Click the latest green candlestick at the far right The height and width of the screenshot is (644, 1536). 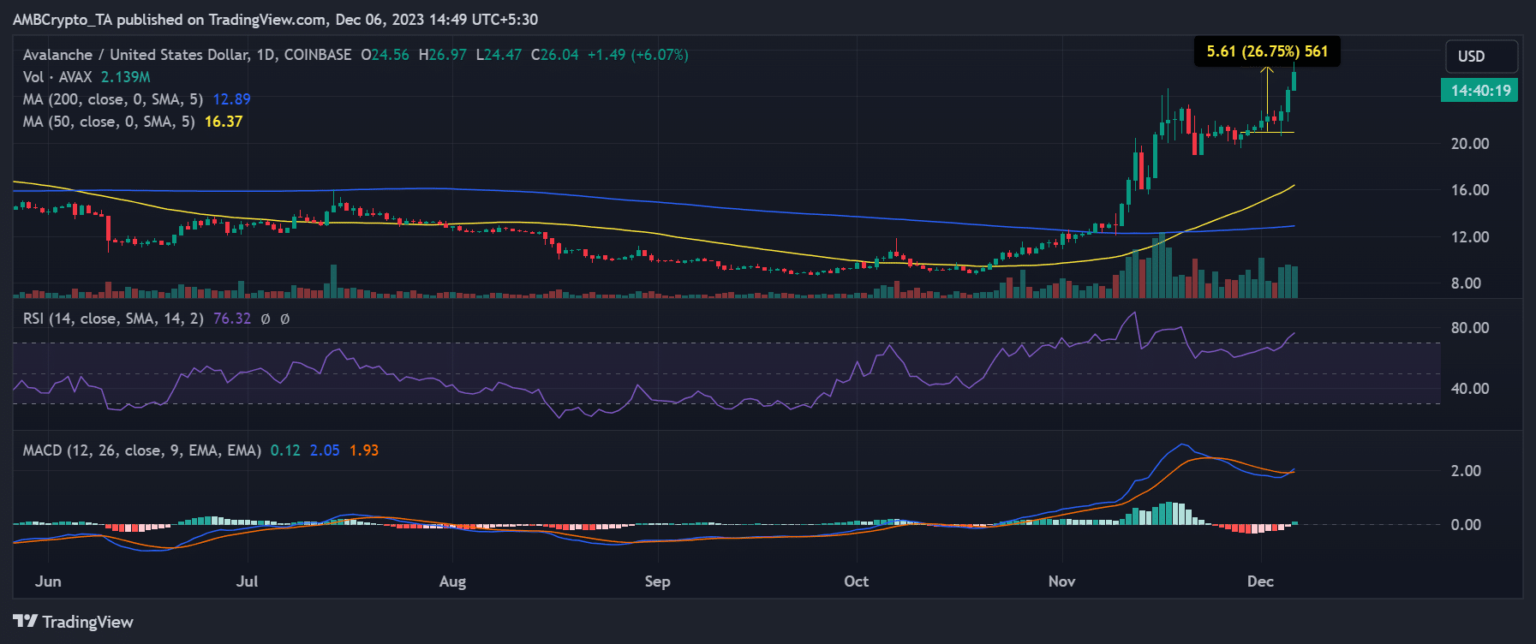(x=1295, y=75)
